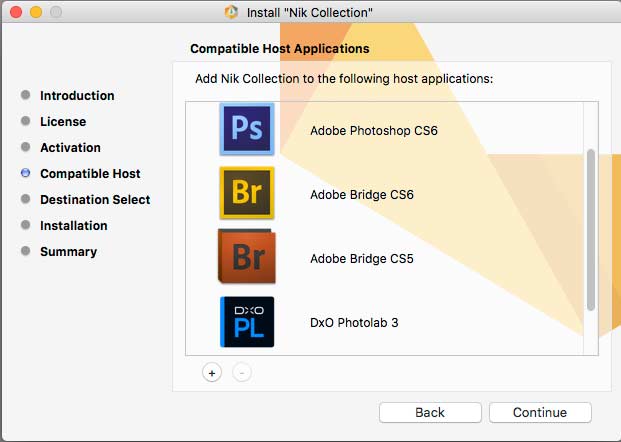Click the Back button

coord(430,412)
